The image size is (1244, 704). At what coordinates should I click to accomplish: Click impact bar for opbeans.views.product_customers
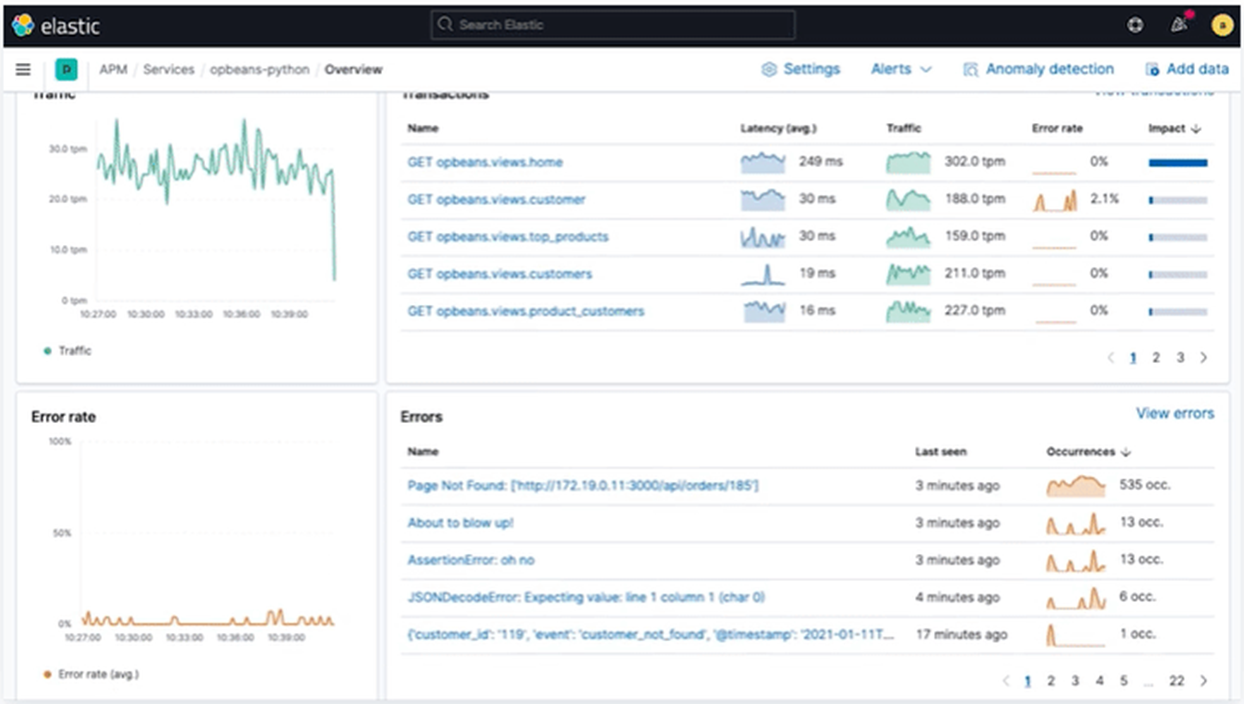(1178, 312)
